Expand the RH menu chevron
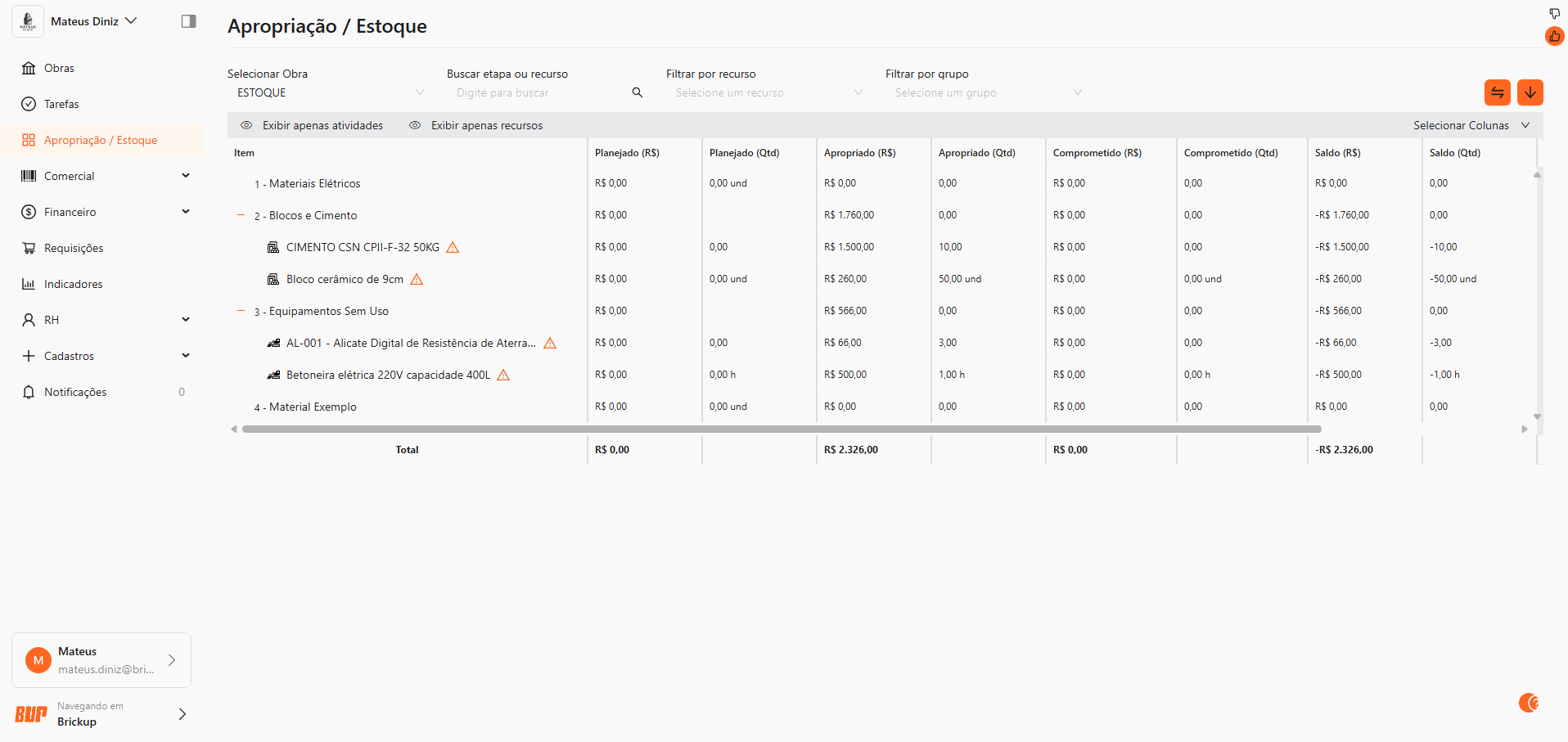This screenshot has height=742, width=1568. [186, 320]
